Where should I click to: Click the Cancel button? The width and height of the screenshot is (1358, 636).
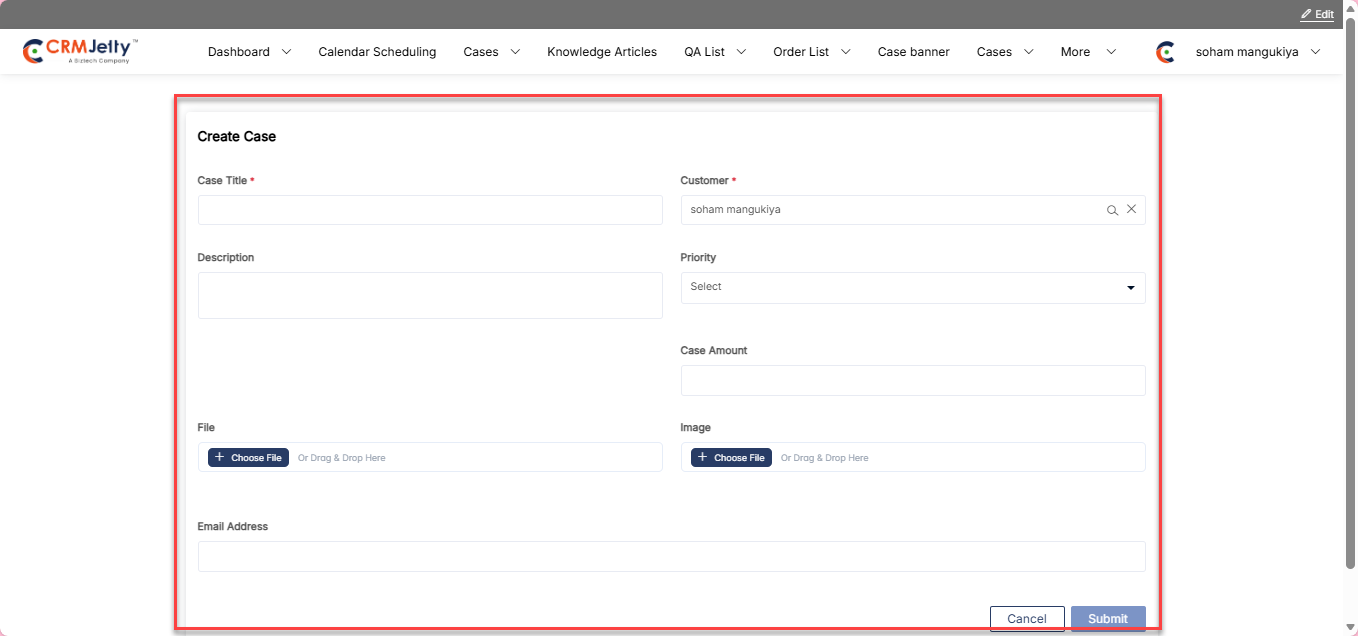(x=1026, y=619)
